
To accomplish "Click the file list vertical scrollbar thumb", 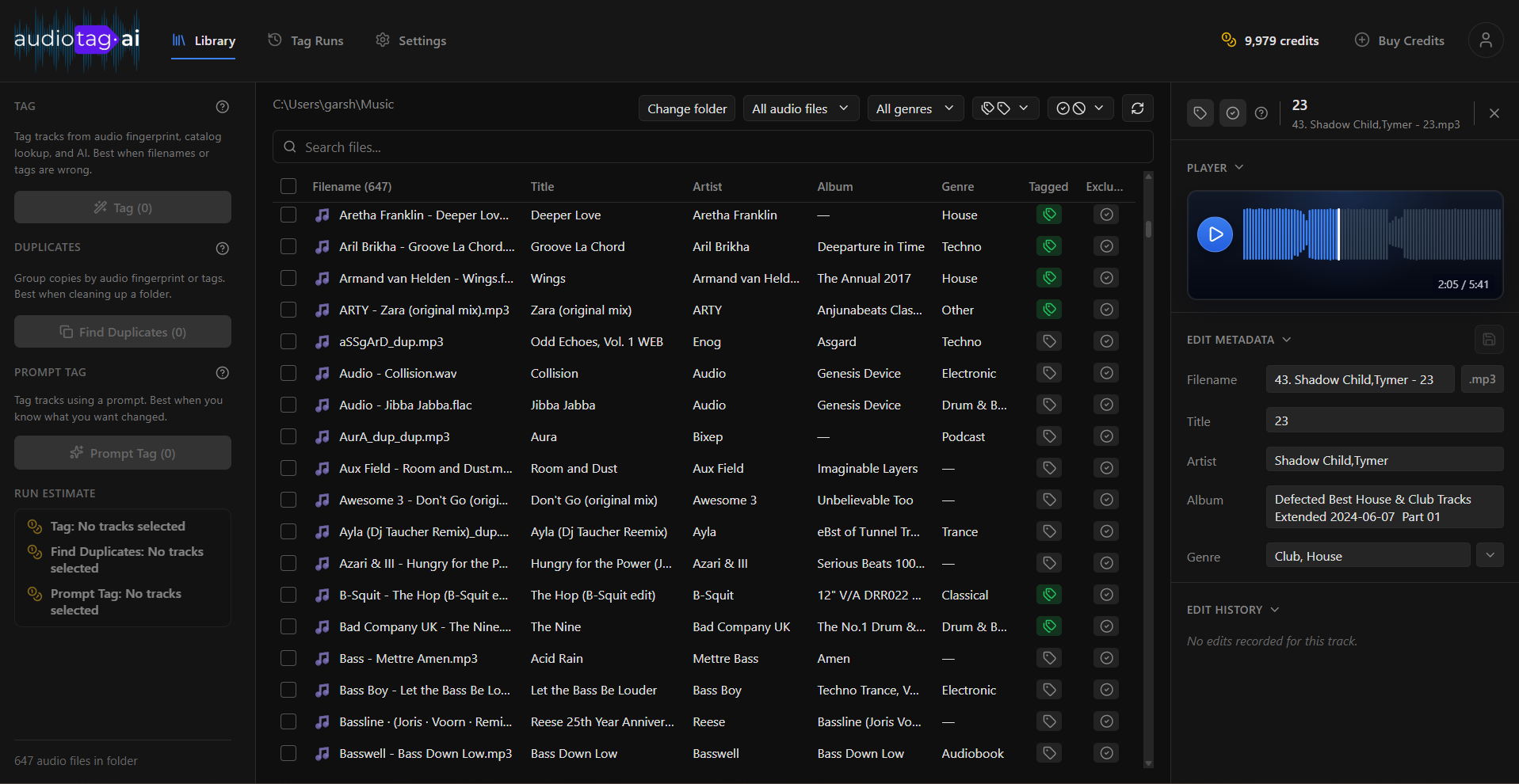I will coord(1148,229).
